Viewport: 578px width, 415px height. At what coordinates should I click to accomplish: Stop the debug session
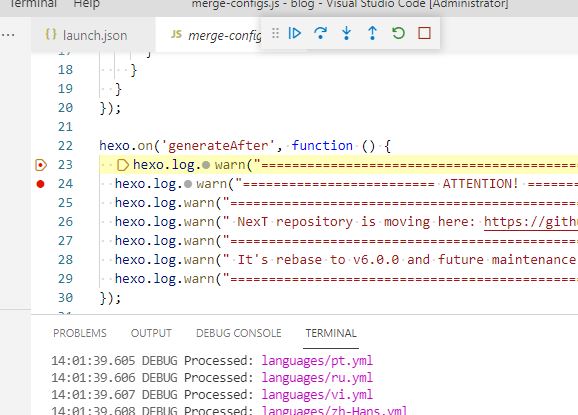coord(424,33)
